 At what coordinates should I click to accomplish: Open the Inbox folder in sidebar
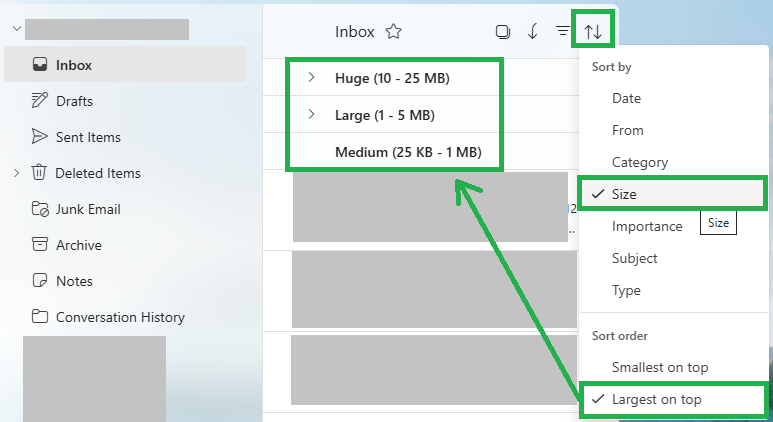[x=125, y=64]
